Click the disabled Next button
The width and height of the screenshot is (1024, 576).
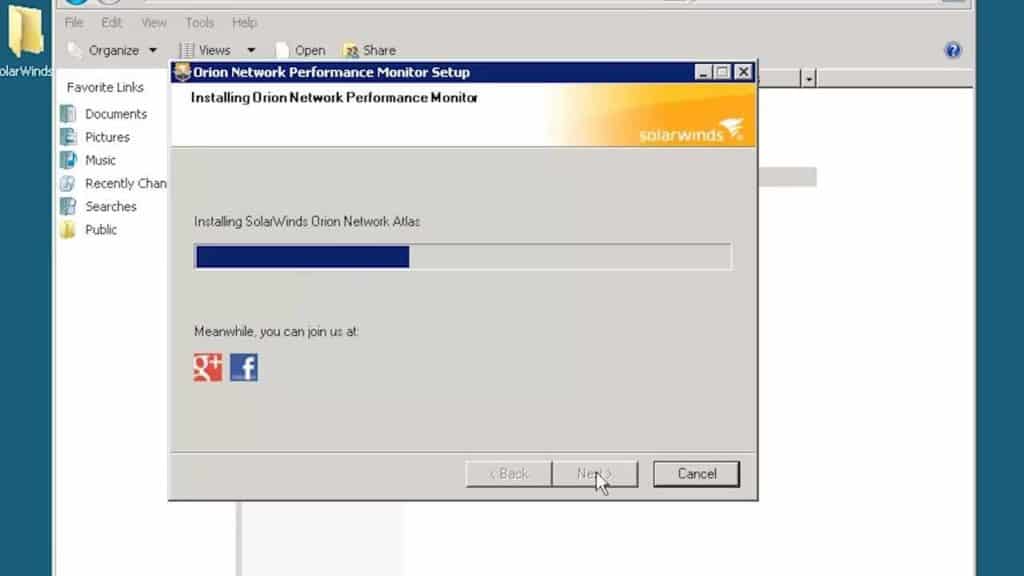tap(595, 474)
